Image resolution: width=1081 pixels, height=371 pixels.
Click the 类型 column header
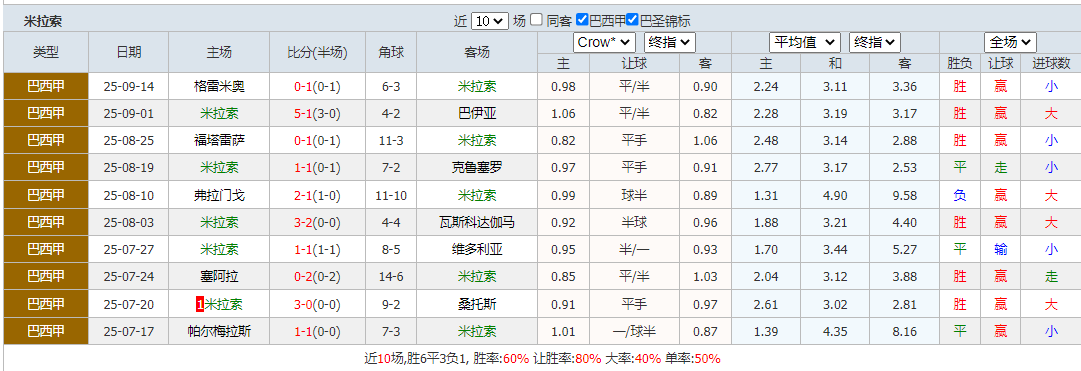pos(46,52)
